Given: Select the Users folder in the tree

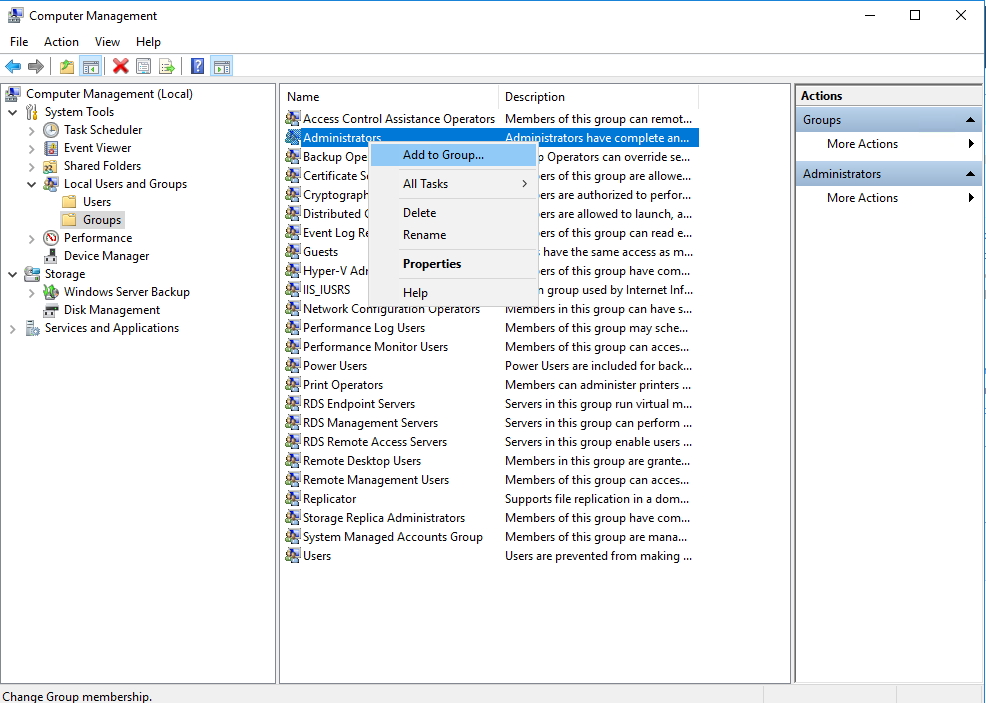Looking at the screenshot, I should tap(97, 202).
